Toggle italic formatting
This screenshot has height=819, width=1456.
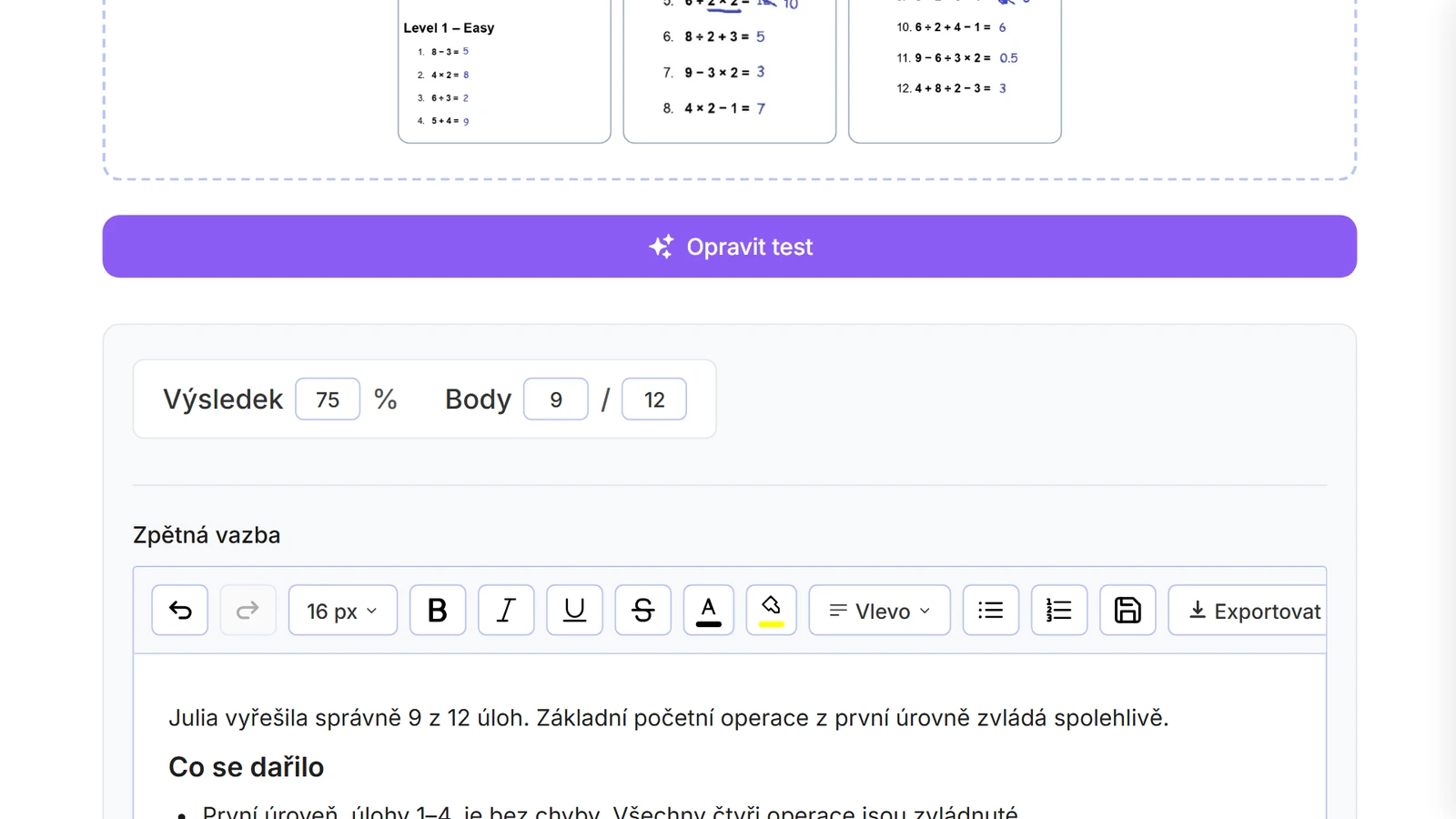click(506, 610)
